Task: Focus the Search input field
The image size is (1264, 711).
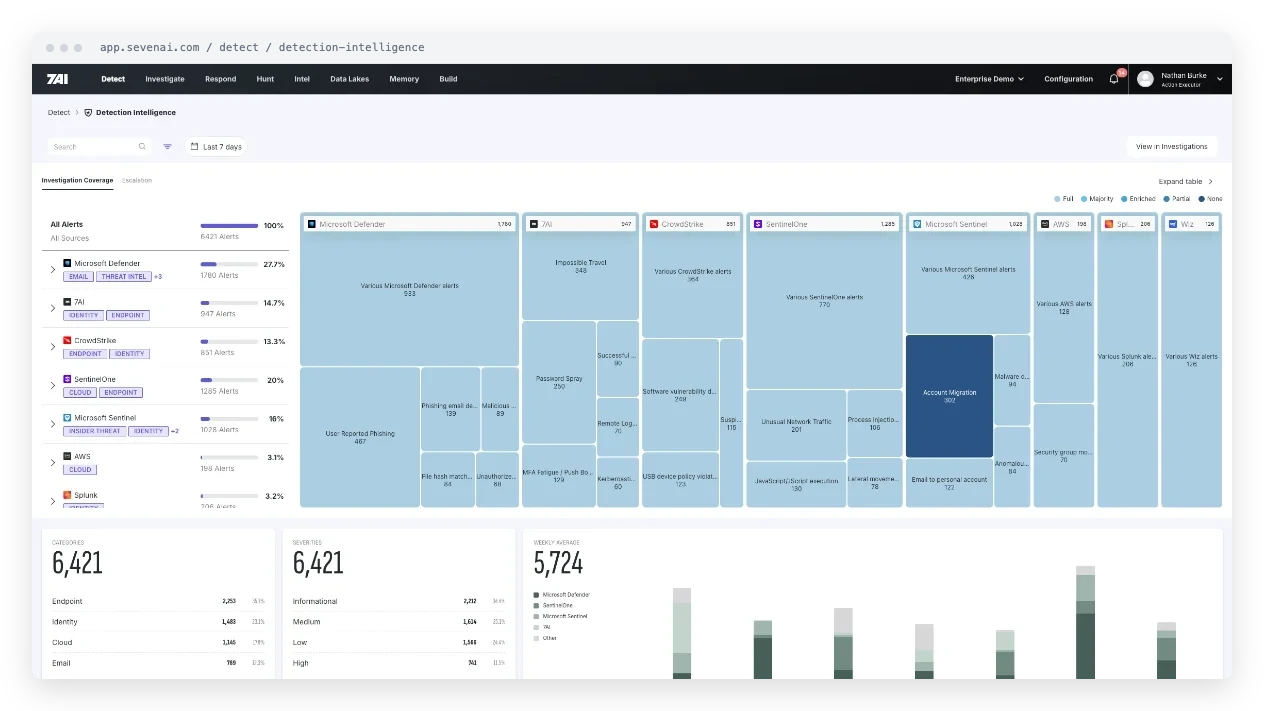Action: (98, 147)
